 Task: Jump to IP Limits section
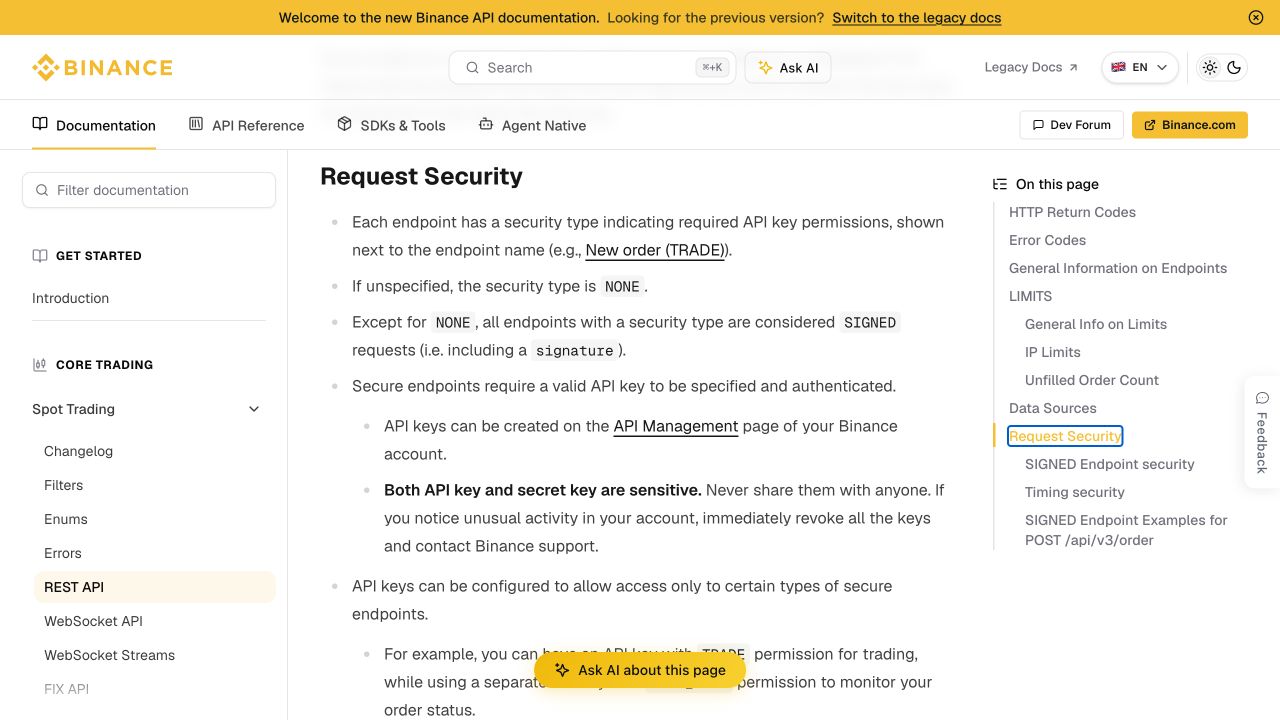pyautogui.click(x=1052, y=352)
